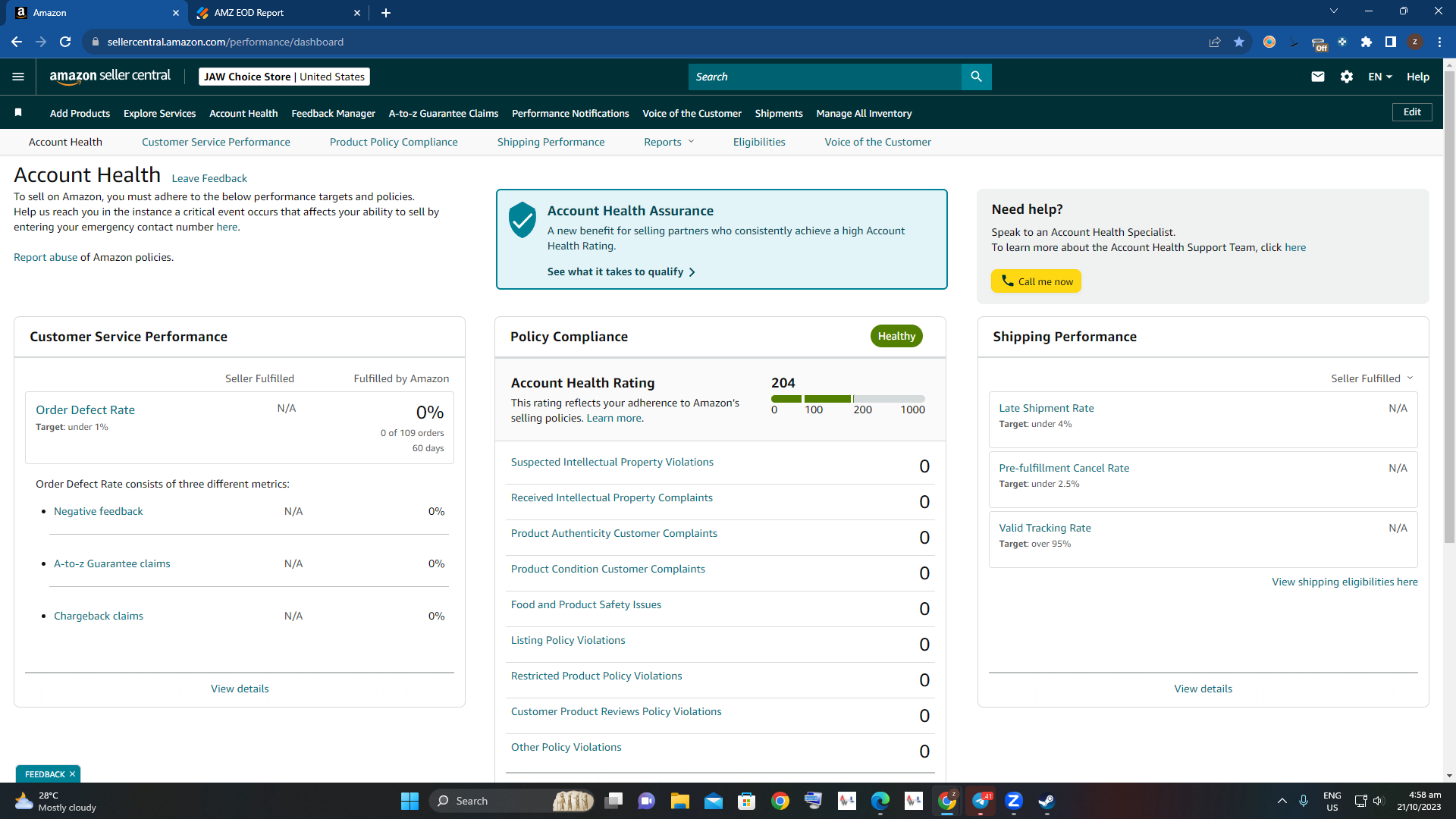Open Mail app from taskbar
This screenshot has width=1456, height=819.
tap(713, 801)
